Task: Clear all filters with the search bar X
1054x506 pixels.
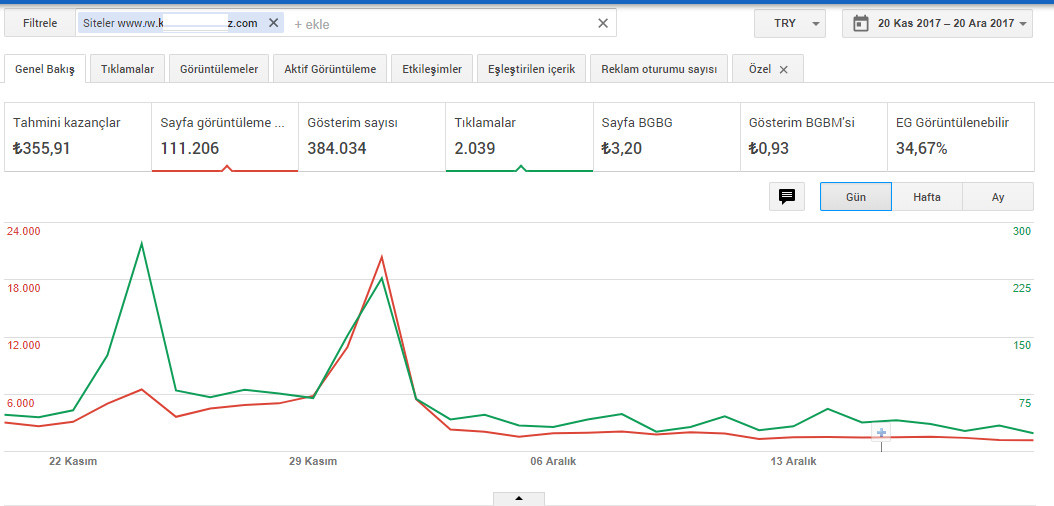Action: [x=603, y=24]
